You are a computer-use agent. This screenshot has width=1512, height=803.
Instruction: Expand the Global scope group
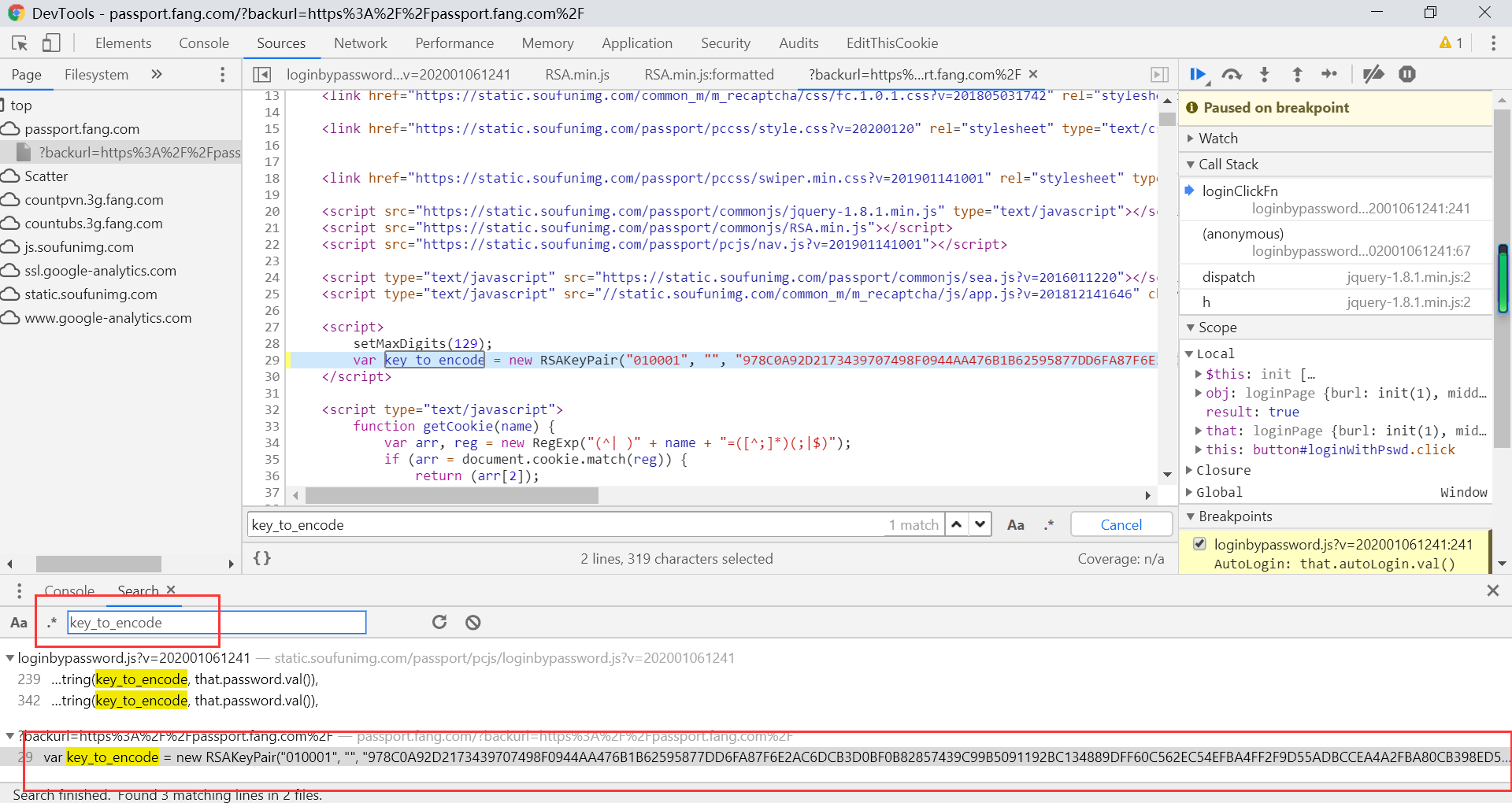1189,492
